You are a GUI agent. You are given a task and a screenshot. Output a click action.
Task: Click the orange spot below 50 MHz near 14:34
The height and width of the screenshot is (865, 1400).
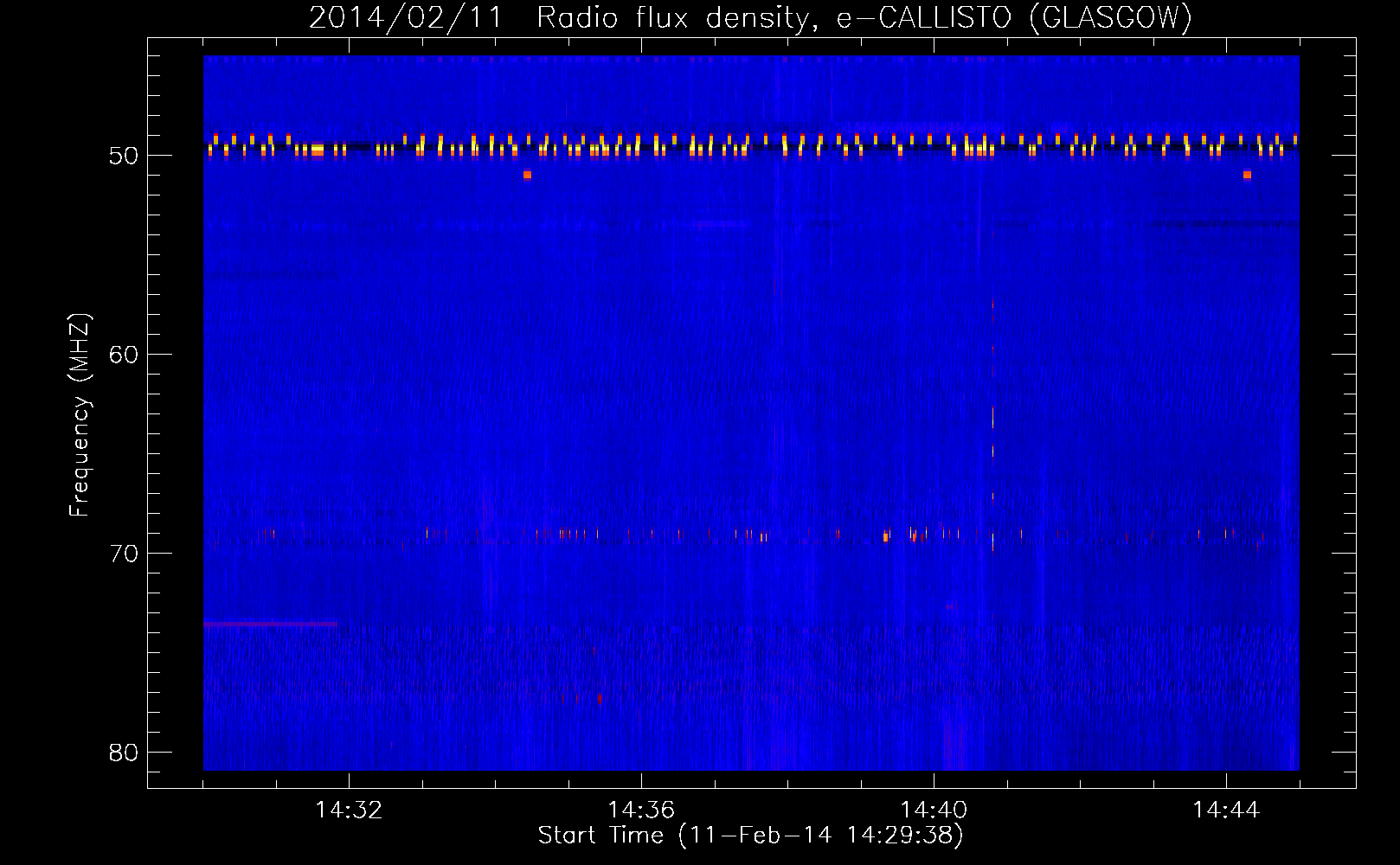coord(527,175)
